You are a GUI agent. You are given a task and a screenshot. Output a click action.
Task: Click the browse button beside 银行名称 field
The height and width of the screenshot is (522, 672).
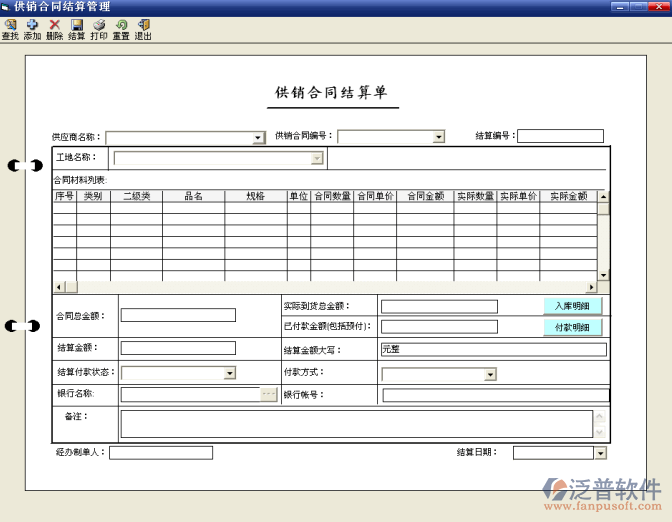click(x=268, y=394)
